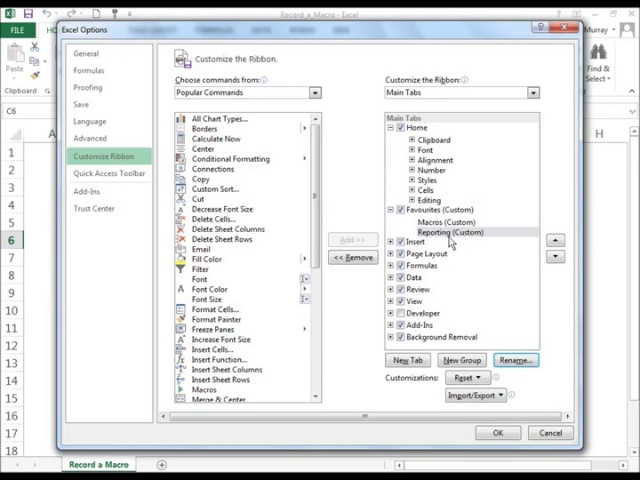This screenshot has width=640, height=480.
Task: Select the Macros (Custom) group
Action: tap(447, 222)
